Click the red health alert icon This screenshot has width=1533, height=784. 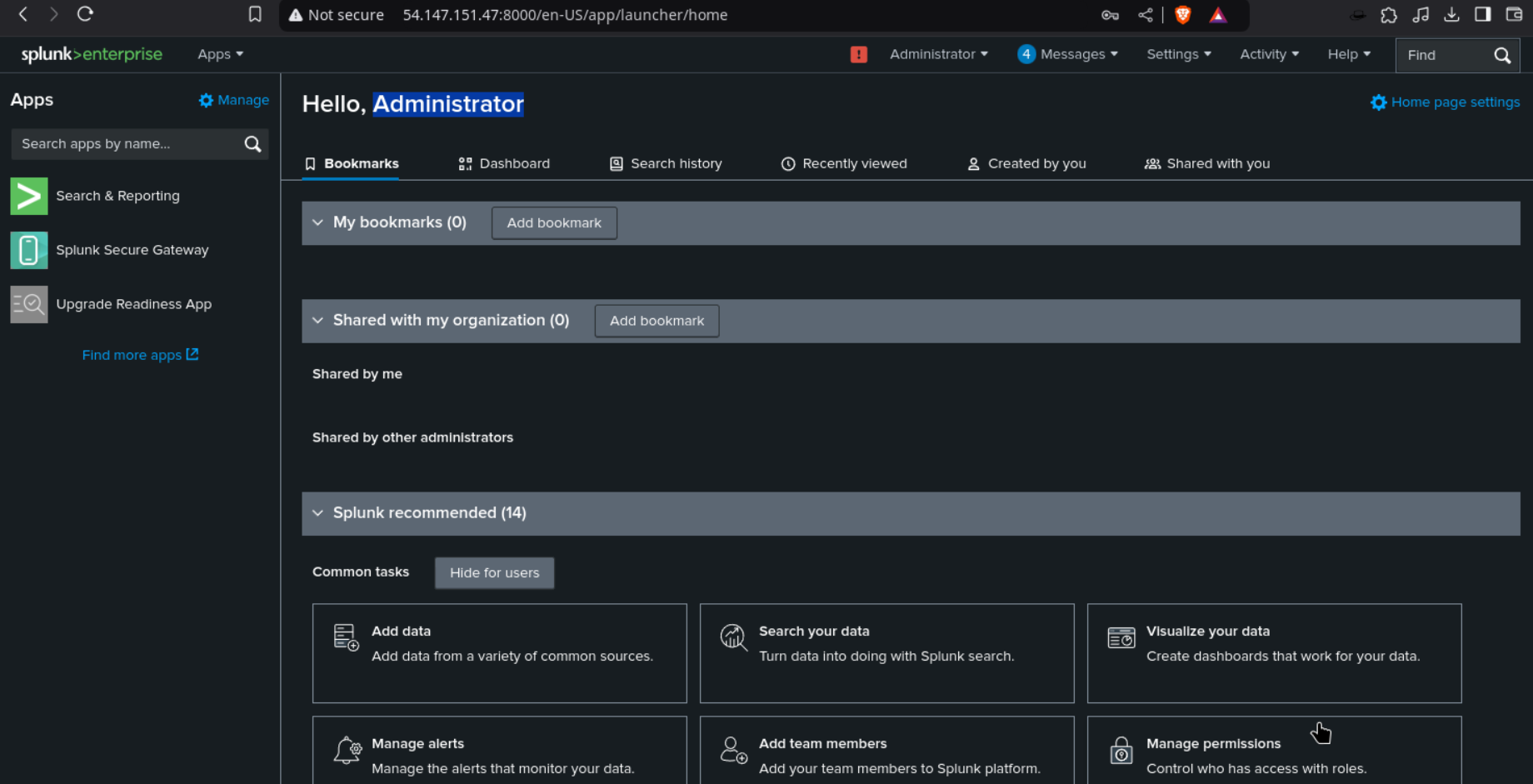[858, 54]
